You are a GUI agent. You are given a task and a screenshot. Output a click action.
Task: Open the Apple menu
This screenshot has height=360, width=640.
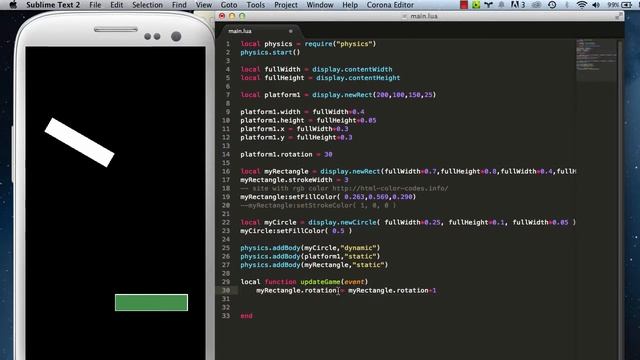tap(13, 5)
